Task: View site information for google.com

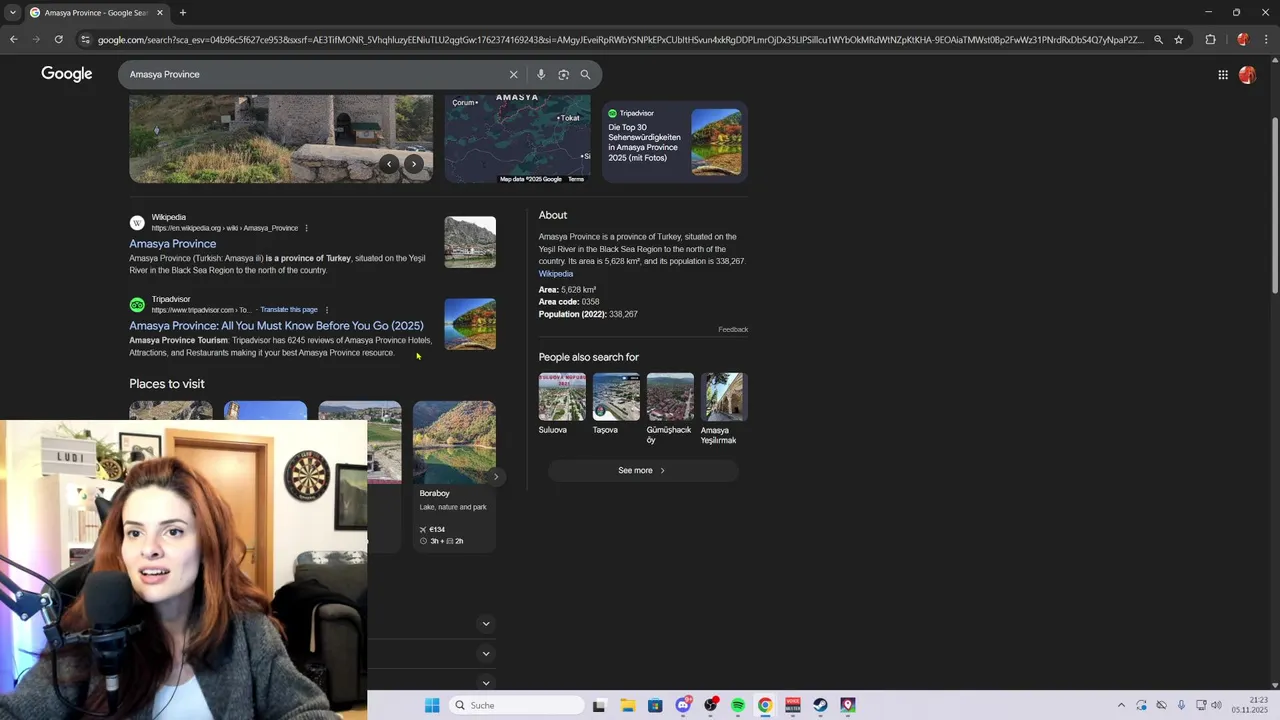Action: click(x=86, y=39)
